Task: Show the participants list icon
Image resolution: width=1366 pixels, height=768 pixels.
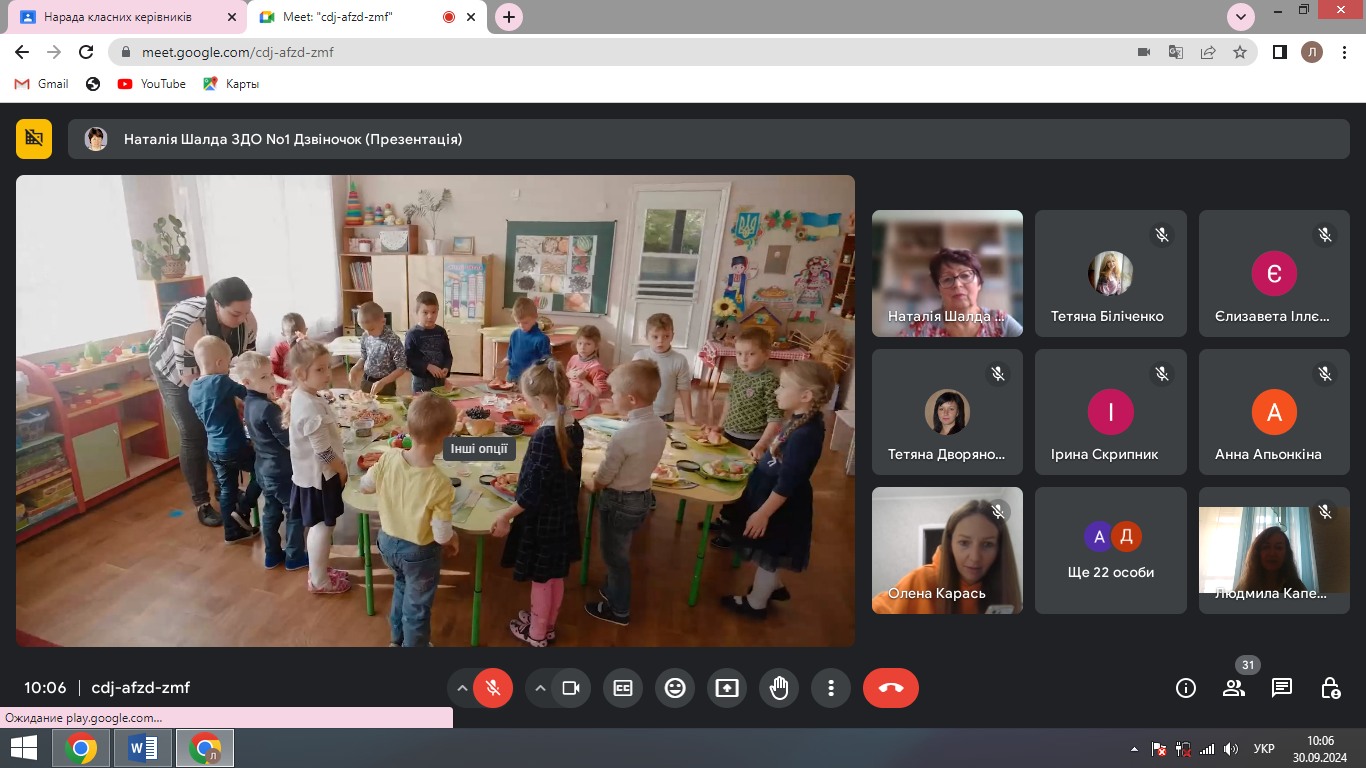Action: coord(1234,688)
